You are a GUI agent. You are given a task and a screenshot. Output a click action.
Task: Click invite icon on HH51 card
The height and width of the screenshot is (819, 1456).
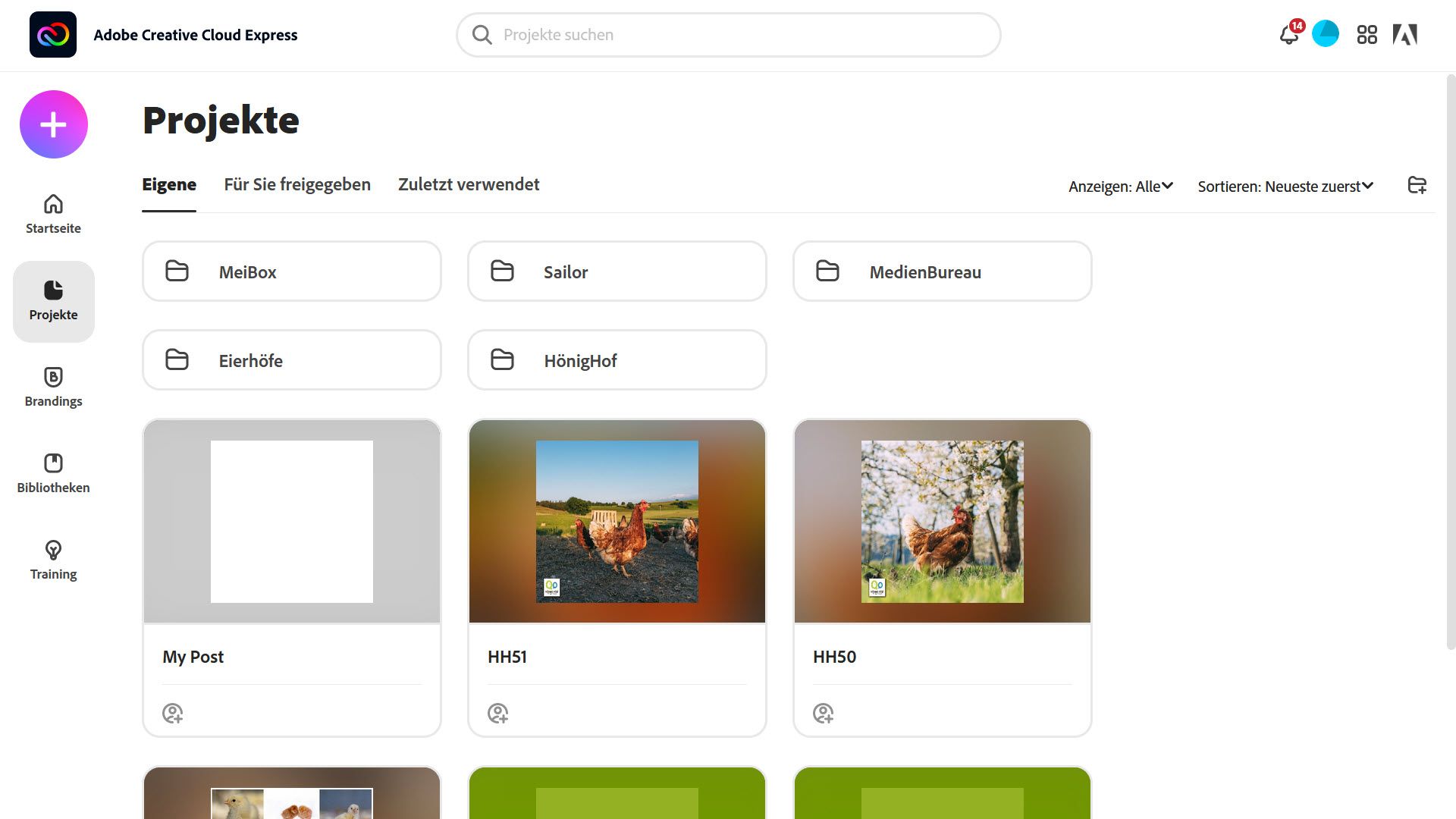click(x=497, y=713)
